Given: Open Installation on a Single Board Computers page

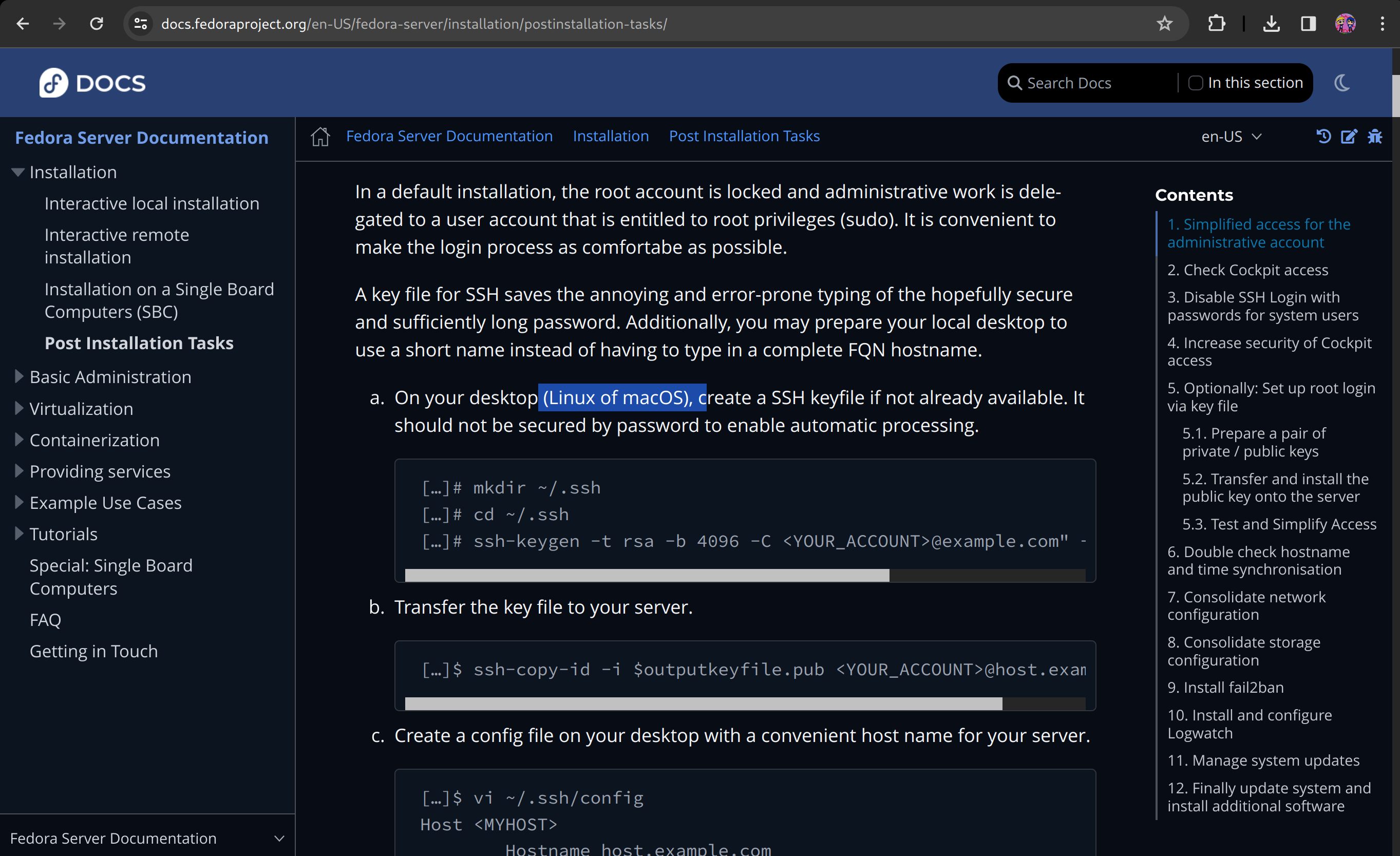Looking at the screenshot, I should tap(159, 300).
